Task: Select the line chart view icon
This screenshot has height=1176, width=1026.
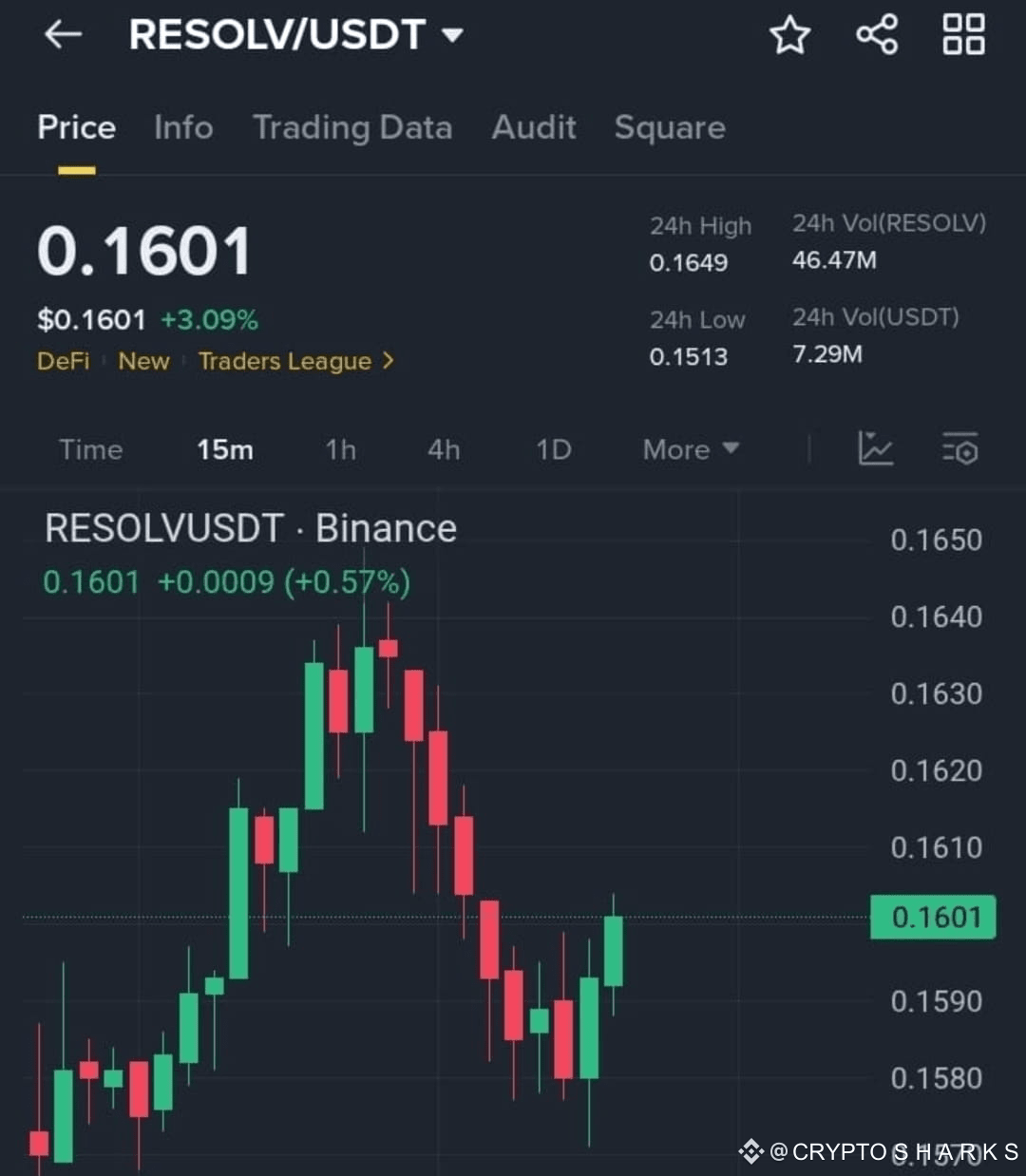Action: 875,449
